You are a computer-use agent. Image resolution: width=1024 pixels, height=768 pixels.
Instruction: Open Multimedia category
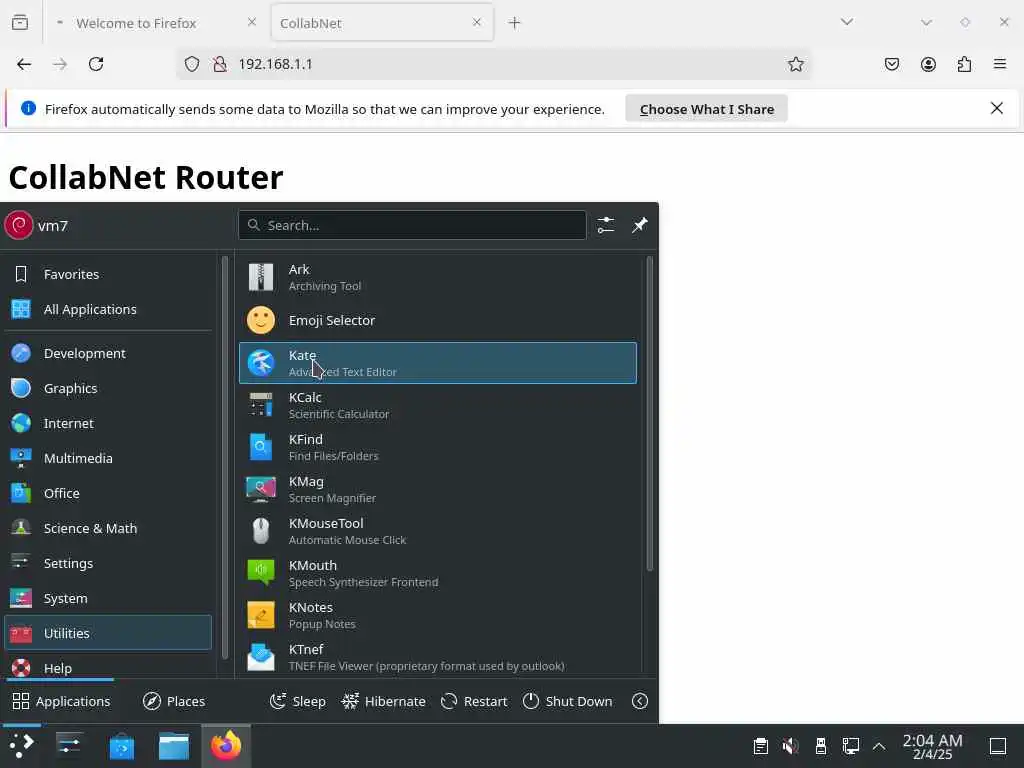click(108, 458)
